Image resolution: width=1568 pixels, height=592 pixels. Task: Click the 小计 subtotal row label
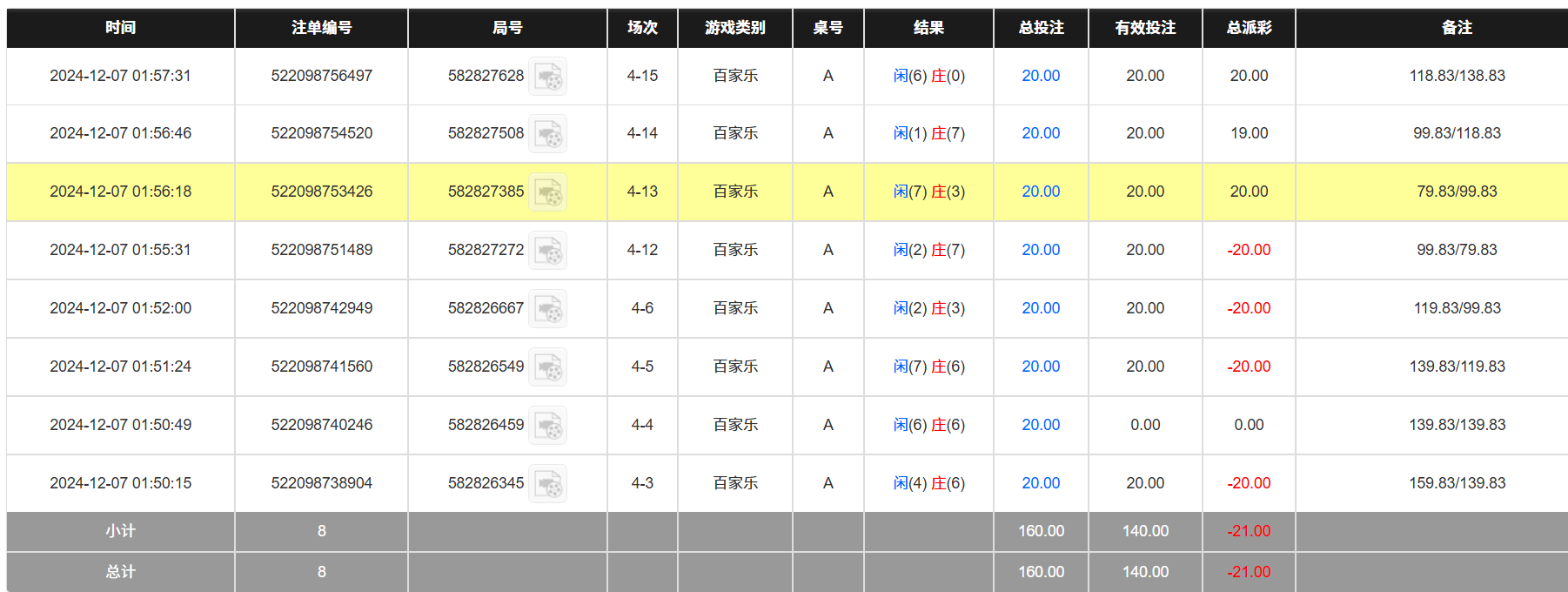[120, 531]
